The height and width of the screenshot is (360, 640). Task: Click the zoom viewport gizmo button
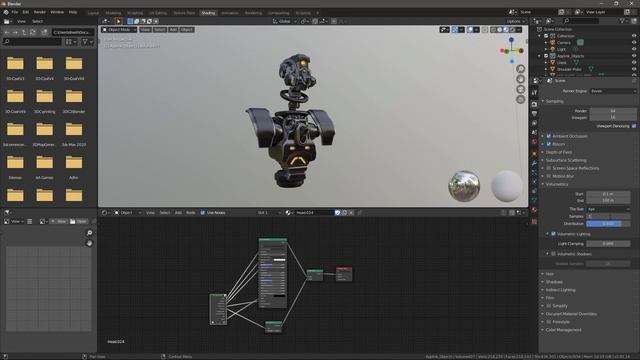pos(520,69)
